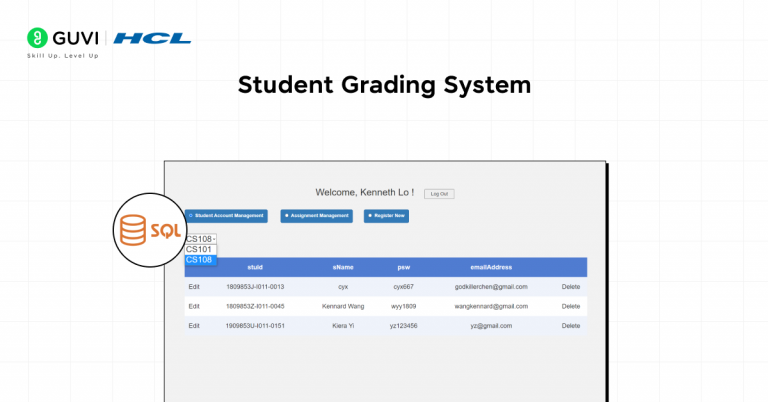
Task: Edit Kennard Wang's record
Action: pos(195,306)
